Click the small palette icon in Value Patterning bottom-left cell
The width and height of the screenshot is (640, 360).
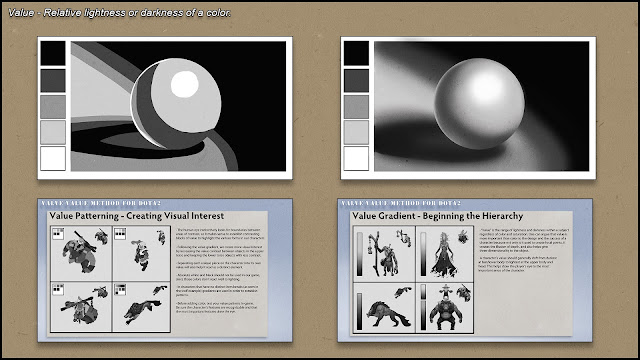coord(58,289)
